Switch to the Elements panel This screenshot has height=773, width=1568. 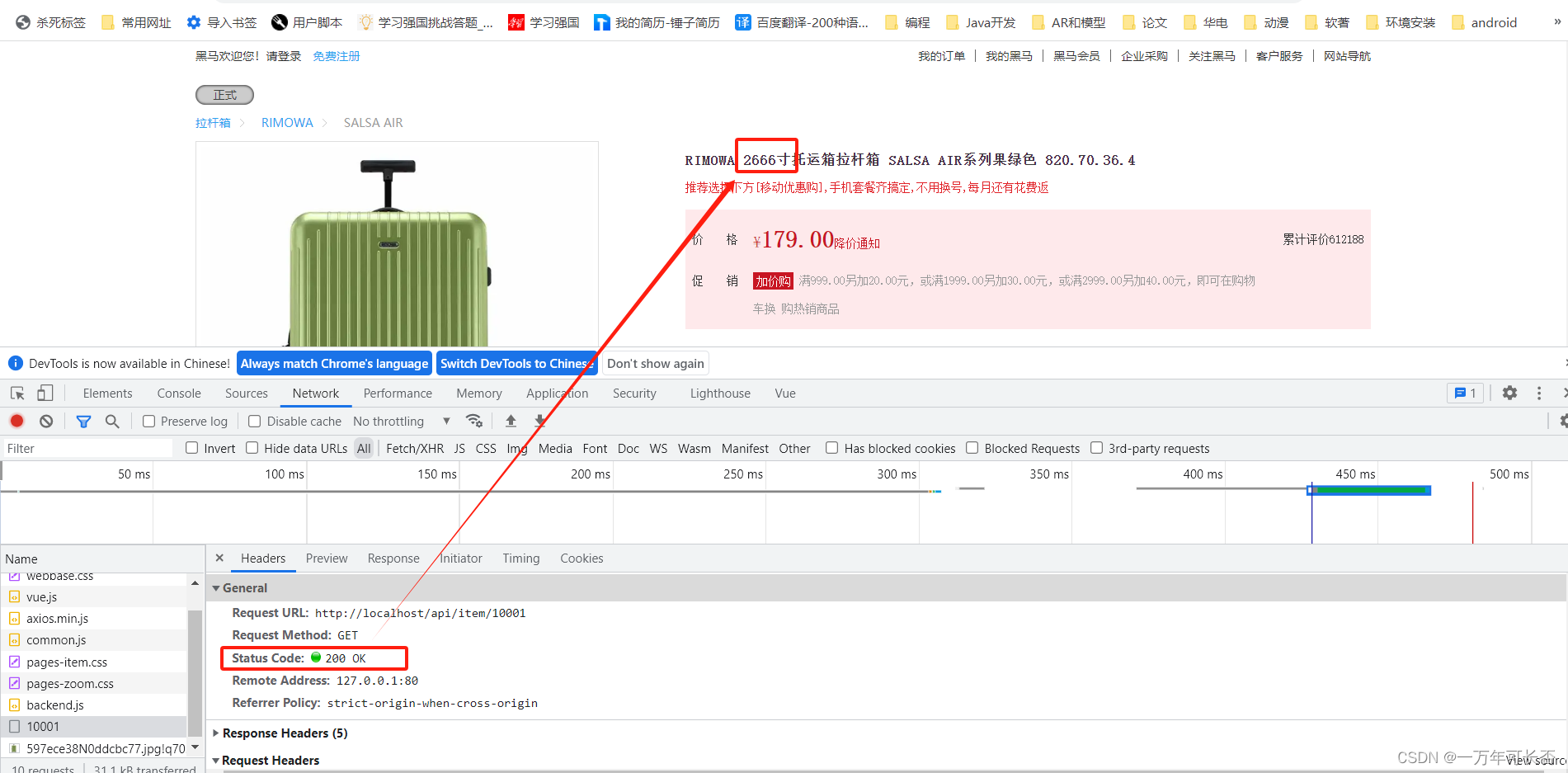pyautogui.click(x=108, y=394)
